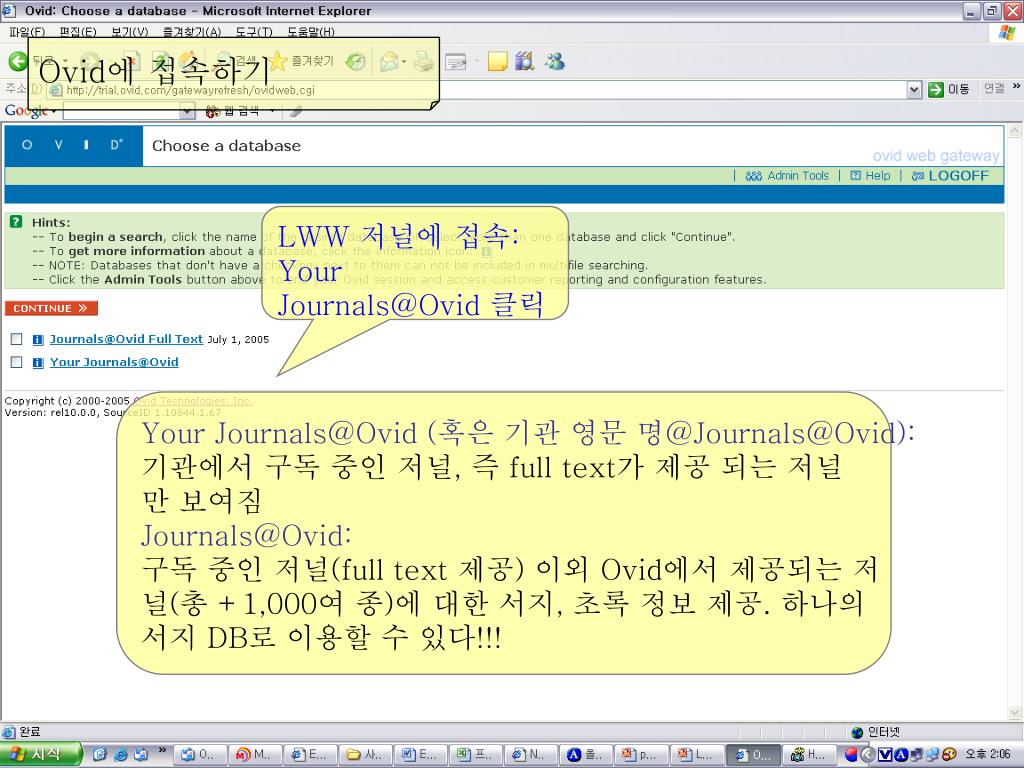
Task: Open Favorites star in the toolbar
Action: pos(278,61)
